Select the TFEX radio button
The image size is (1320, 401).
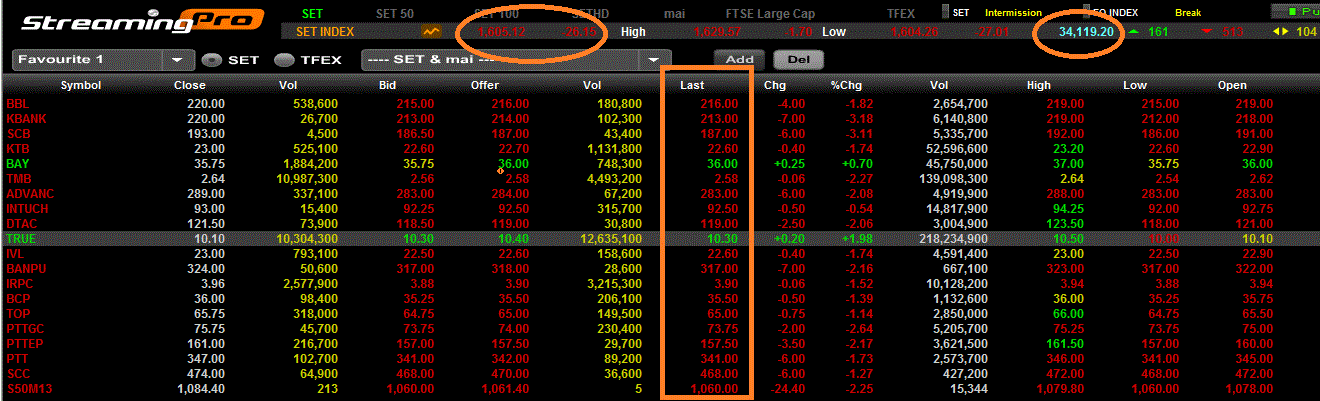point(284,60)
